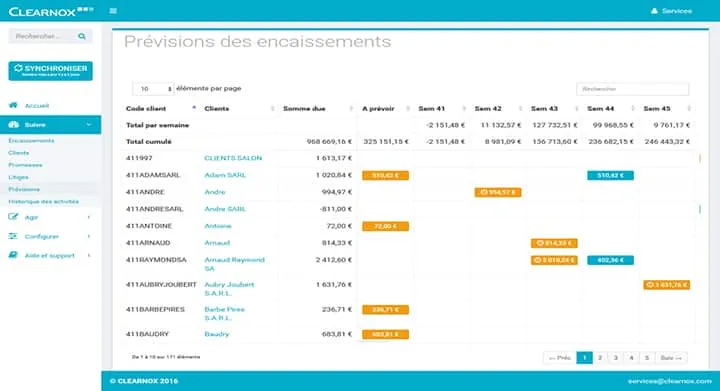Select Prévisions in the sidebar

(24, 189)
